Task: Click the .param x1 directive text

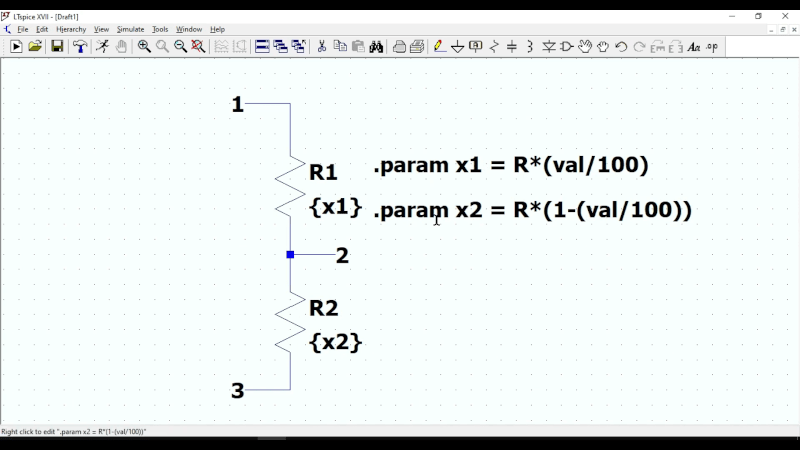Action: [x=511, y=166]
